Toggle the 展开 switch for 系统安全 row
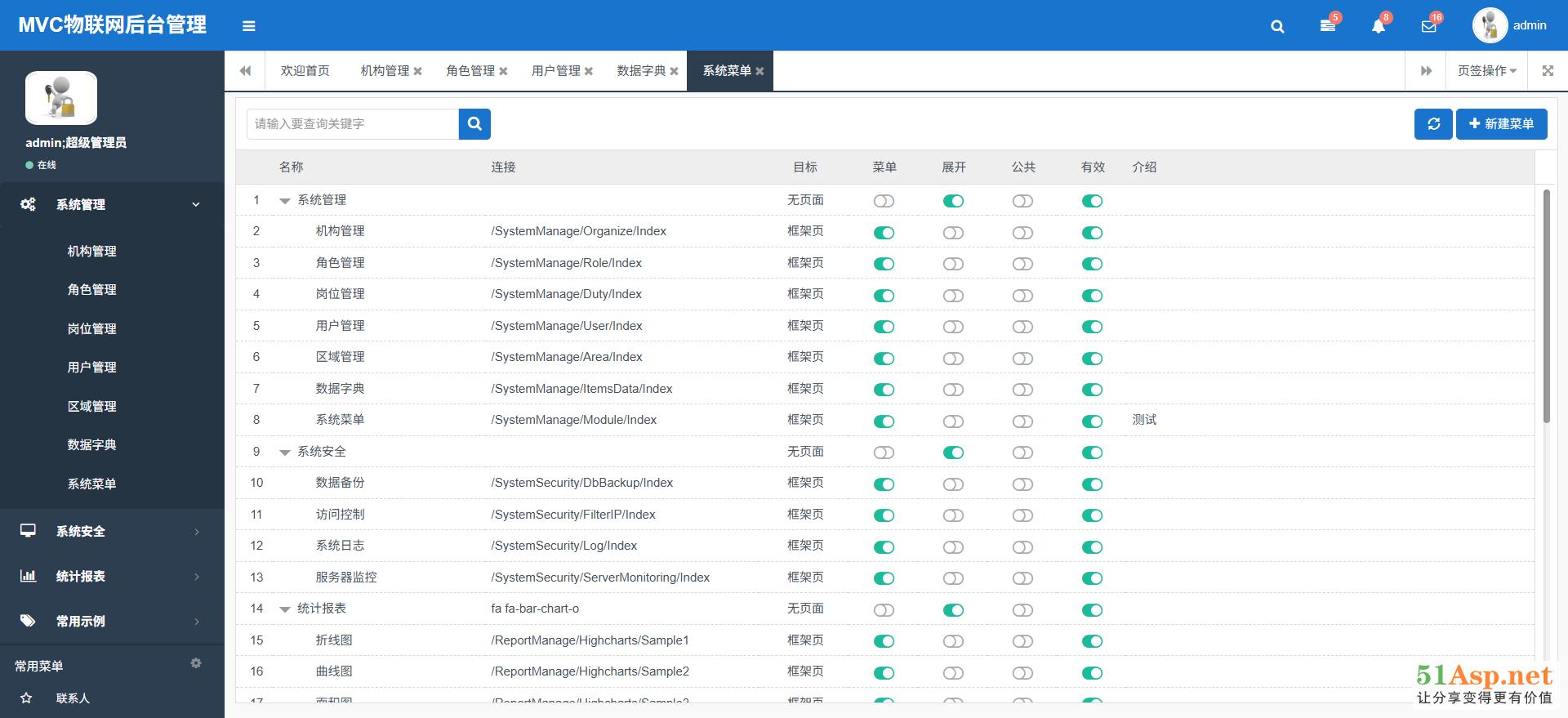This screenshot has width=1568, height=718. click(x=953, y=453)
